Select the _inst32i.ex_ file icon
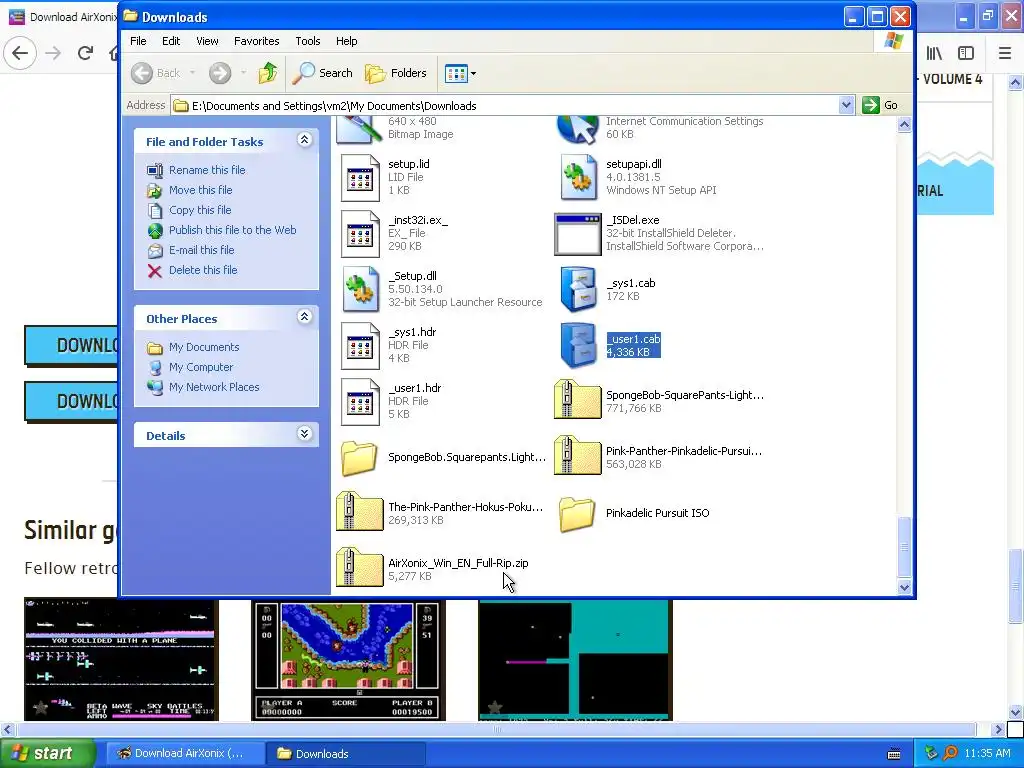 click(360, 234)
